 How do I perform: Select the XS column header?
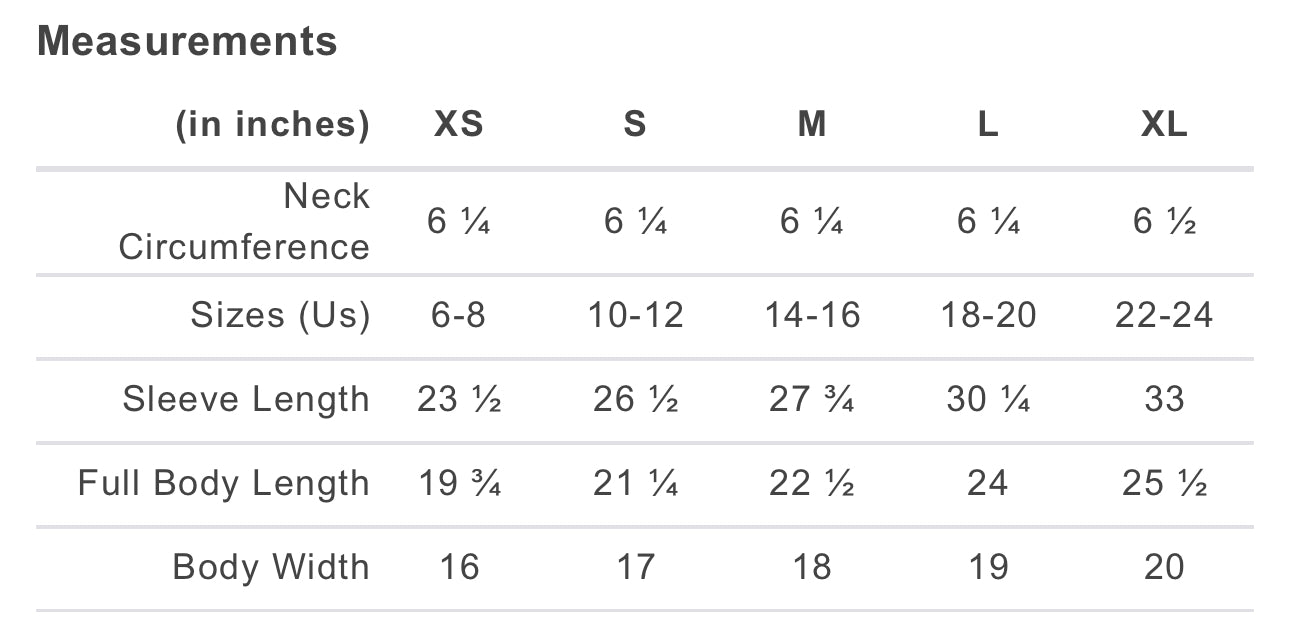coord(459,124)
